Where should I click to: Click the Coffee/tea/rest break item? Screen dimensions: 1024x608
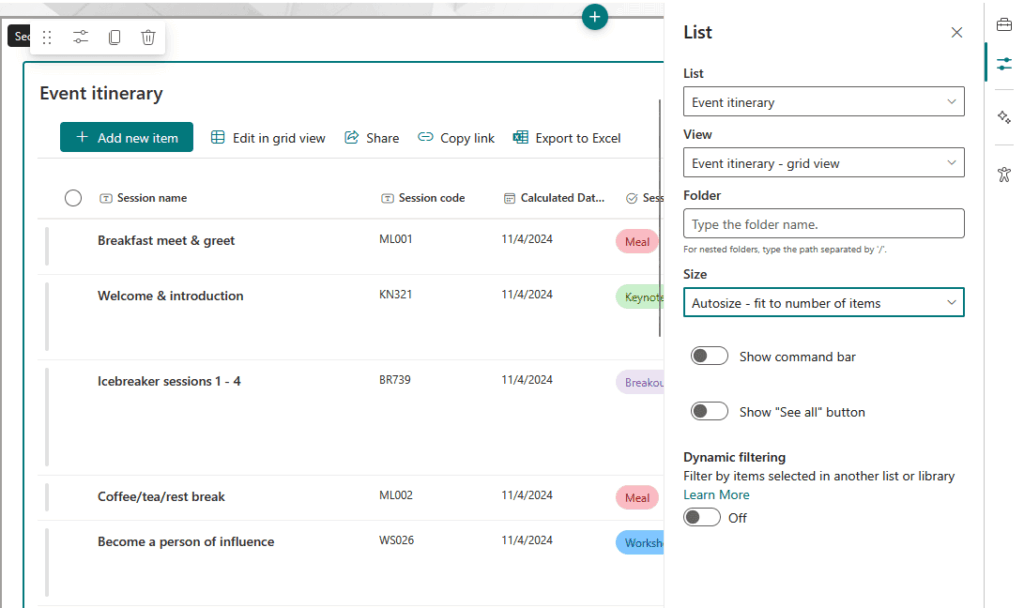pos(161,496)
